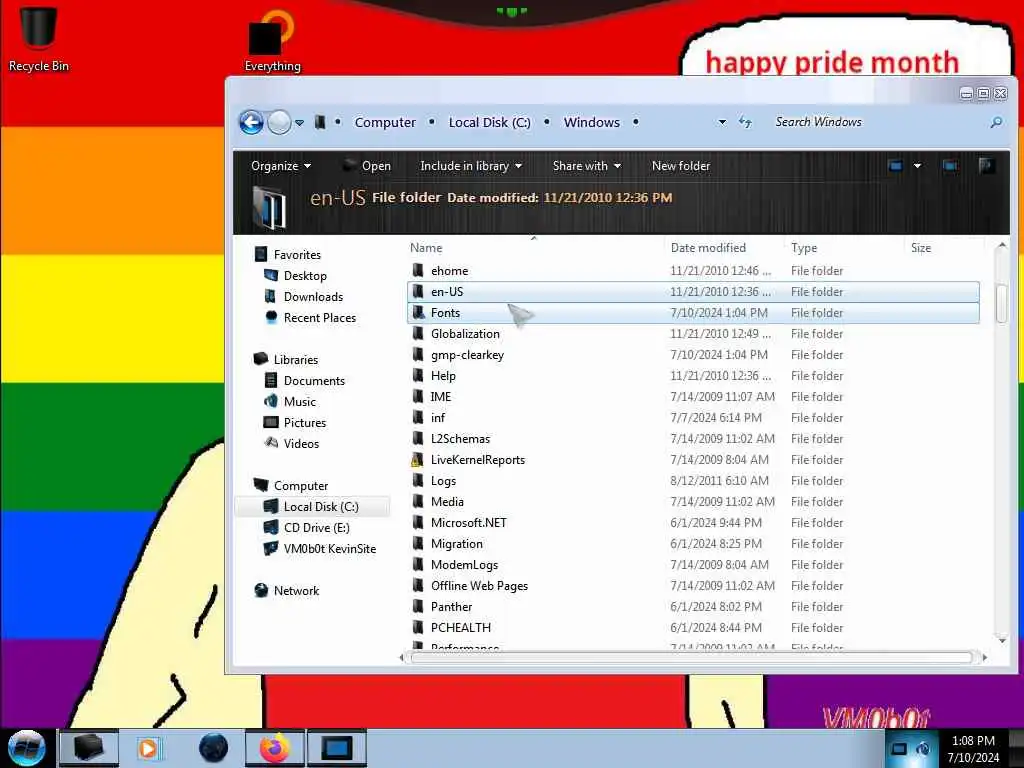1024x768 pixels.
Task: Select the Help folder icon
Action: tap(418, 376)
